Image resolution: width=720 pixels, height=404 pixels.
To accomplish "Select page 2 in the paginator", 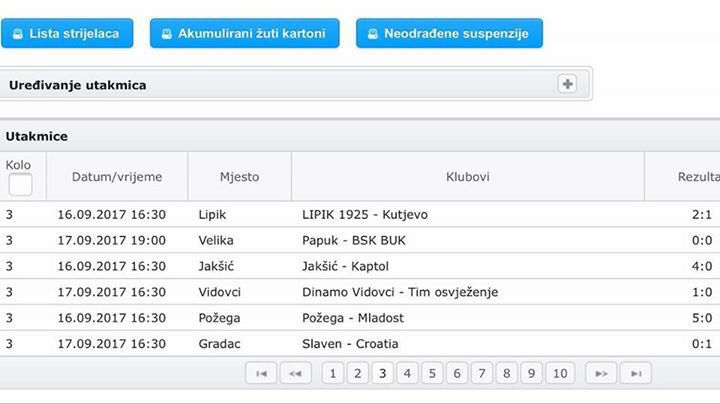I will [356, 373].
